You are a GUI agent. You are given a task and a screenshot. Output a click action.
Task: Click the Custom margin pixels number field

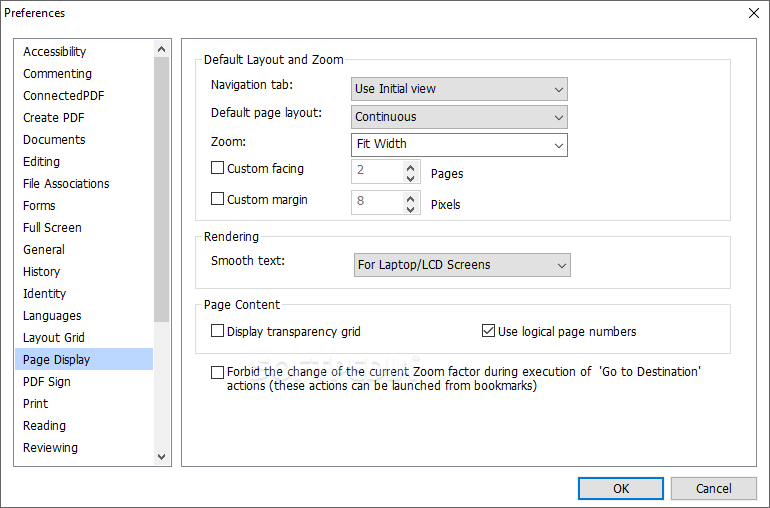point(378,202)
